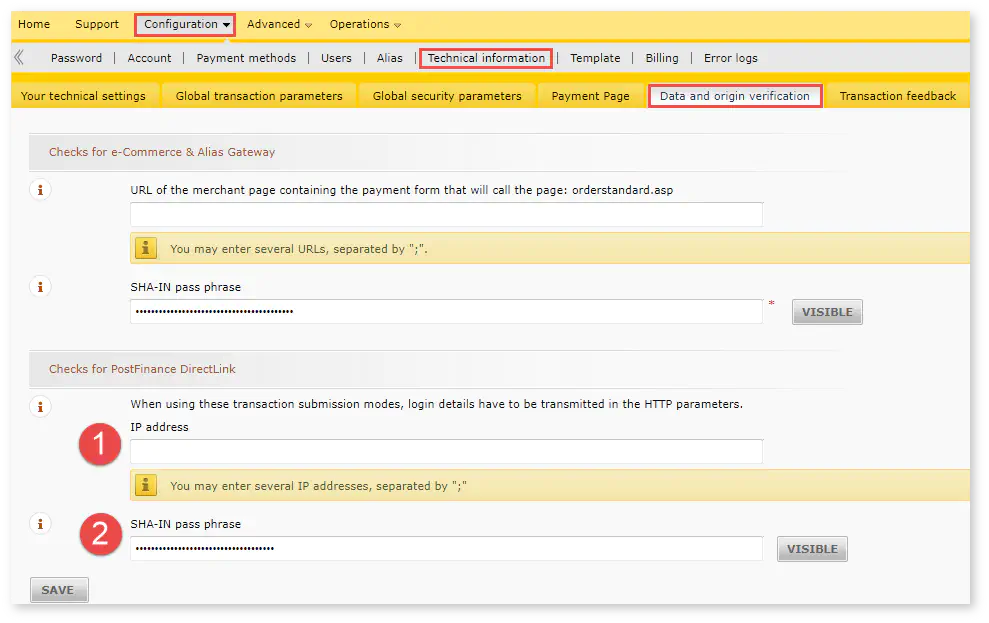Screen dimensions: 989x623
Task: Click the info icon next to the DirectLink login details text
Action: [x=40, y=407]
